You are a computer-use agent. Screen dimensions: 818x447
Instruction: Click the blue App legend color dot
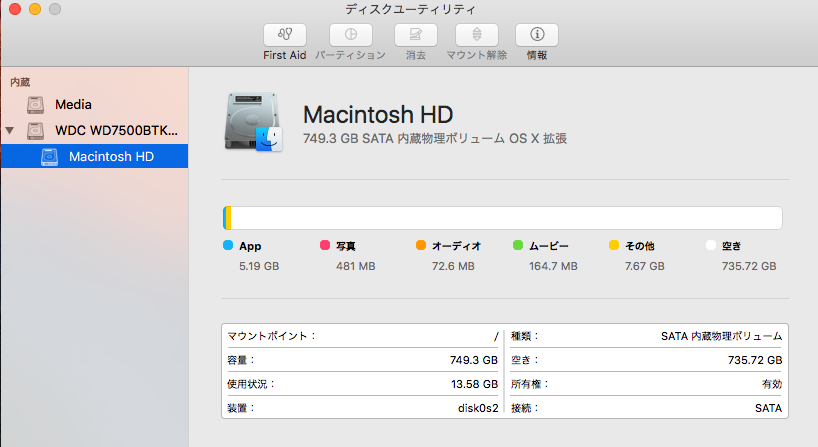click(x=228, y=245)
